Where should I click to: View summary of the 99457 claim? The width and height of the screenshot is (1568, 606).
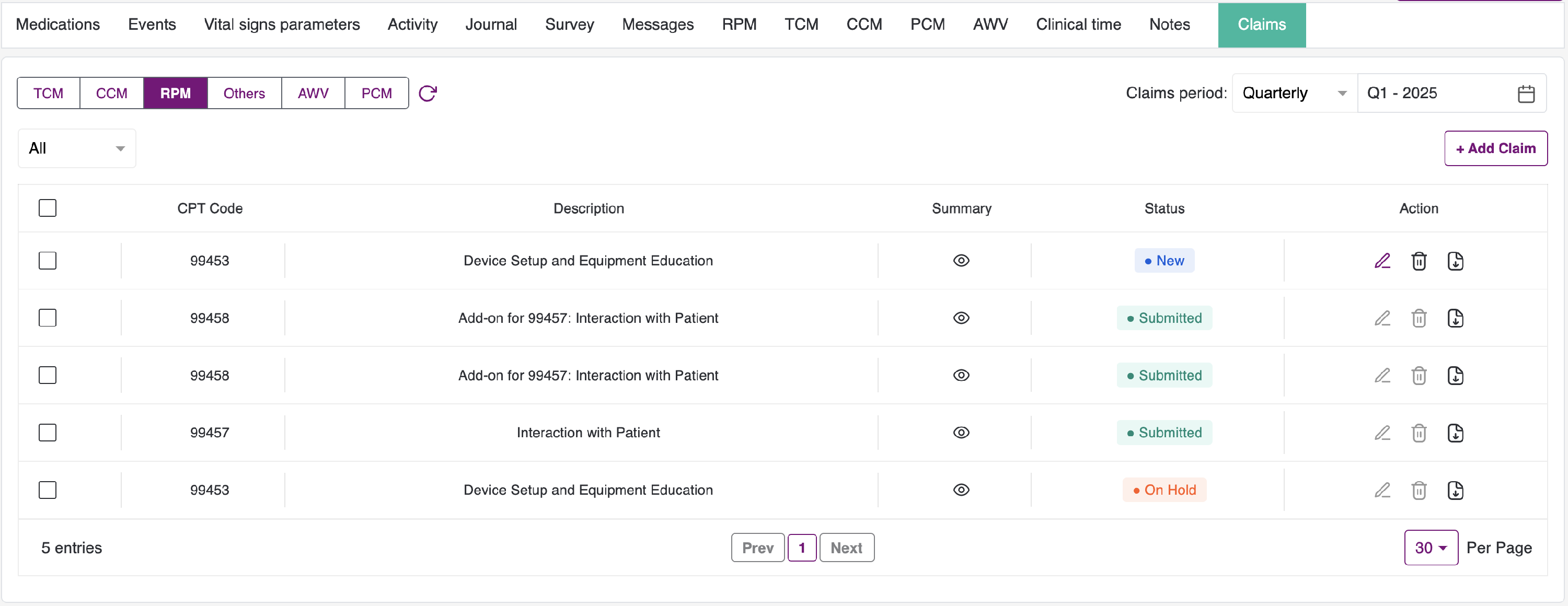pyautogui.click(x=961, y=433)
